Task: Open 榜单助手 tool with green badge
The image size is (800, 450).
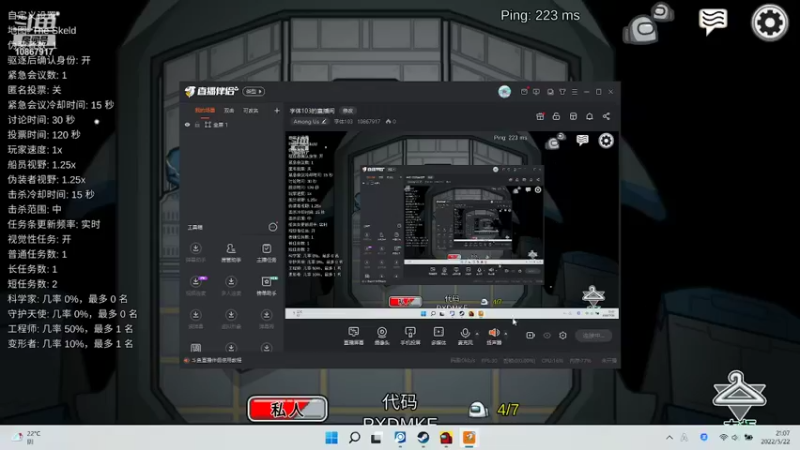Action: pyautogui.click(x=267, y=286)
